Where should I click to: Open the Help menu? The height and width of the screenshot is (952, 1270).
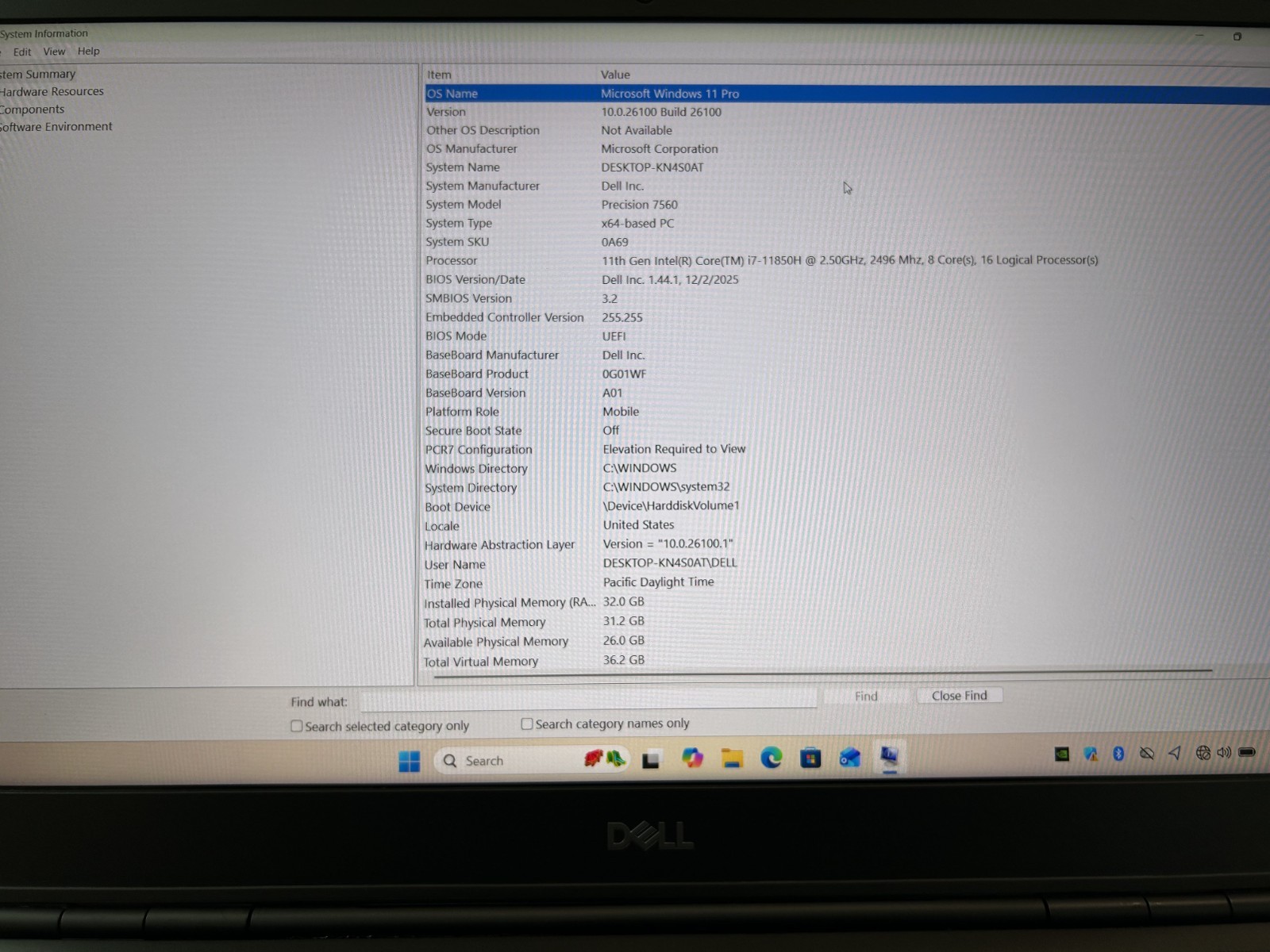tap(88, 51)
